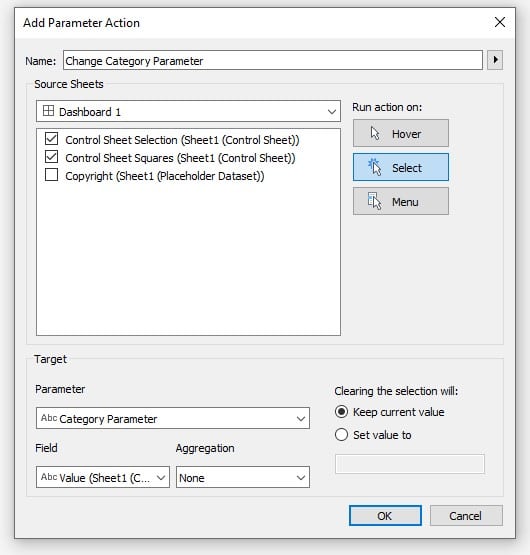Viewport: 530px width, 555px height.
Task: Click into the Name text field
Action: point(273,60)
